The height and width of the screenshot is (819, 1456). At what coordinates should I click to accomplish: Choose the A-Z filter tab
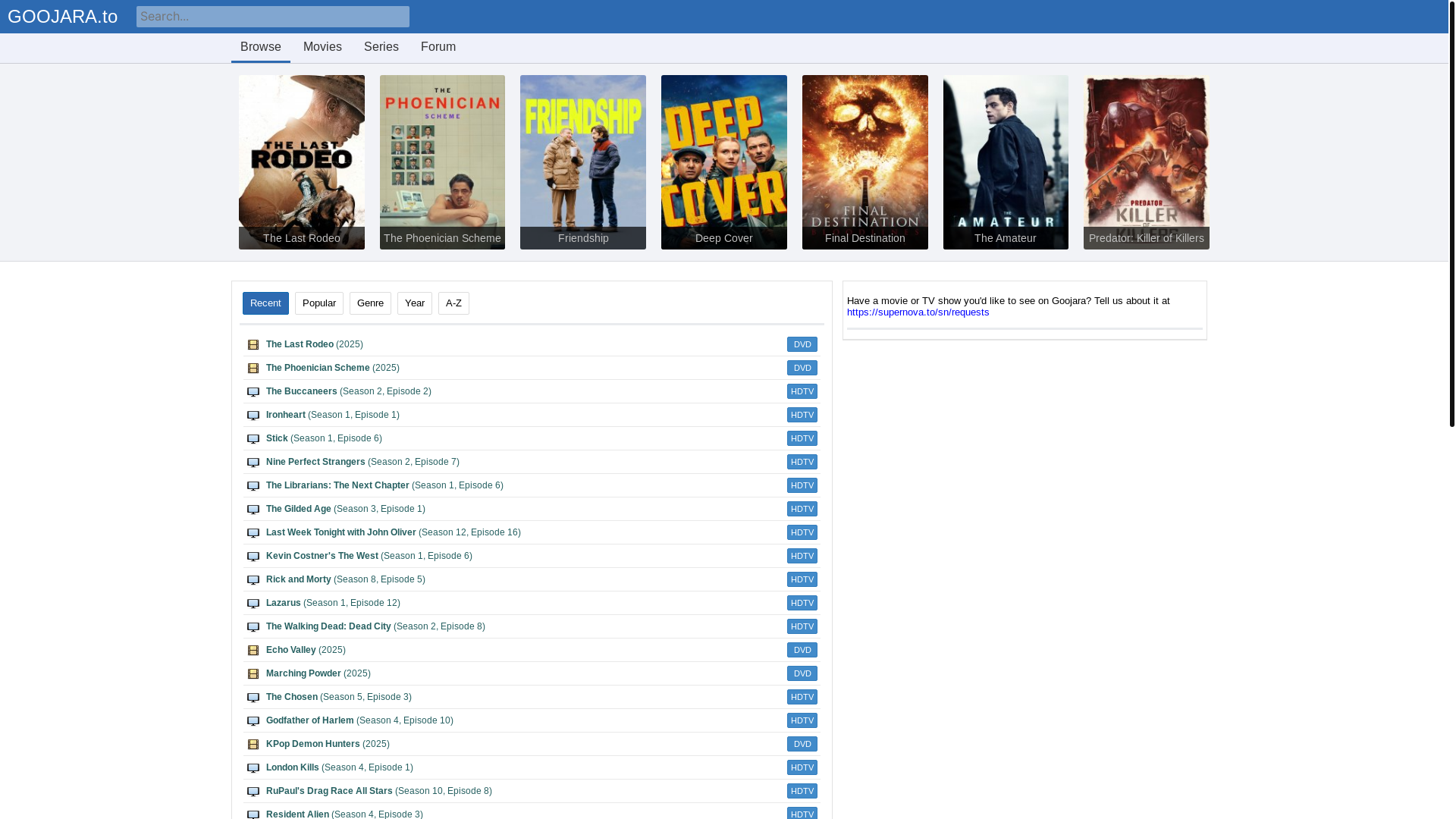[x=453, y=303]
